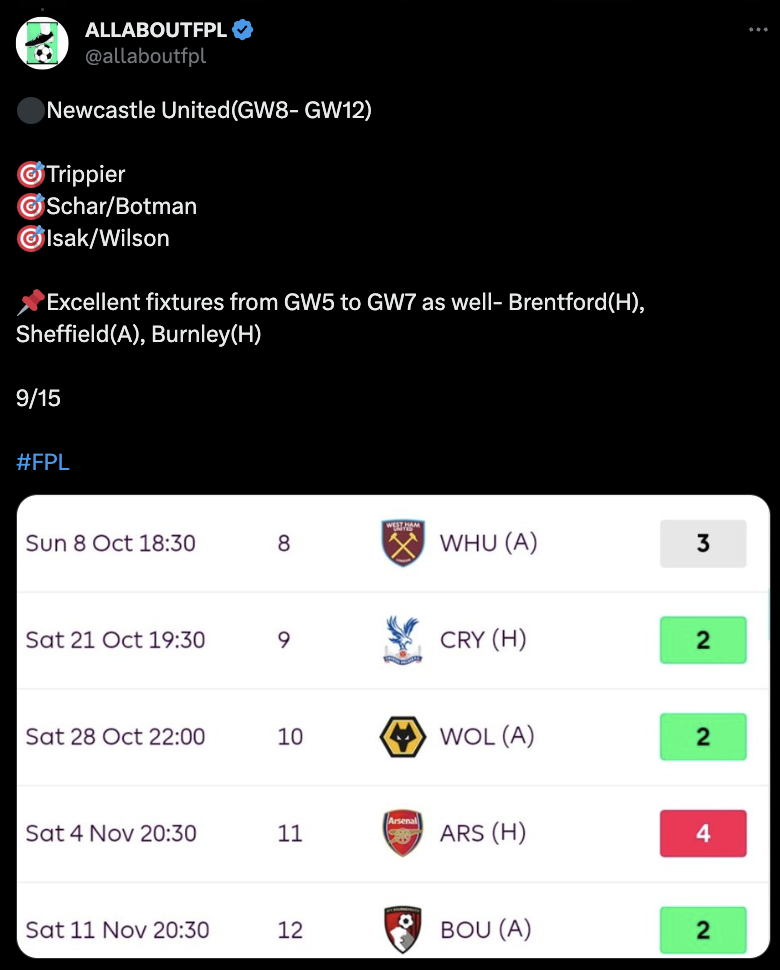780x970 pixels.
Task: Select the green difficulty 2 box for CRY
Action: [703, 640]
